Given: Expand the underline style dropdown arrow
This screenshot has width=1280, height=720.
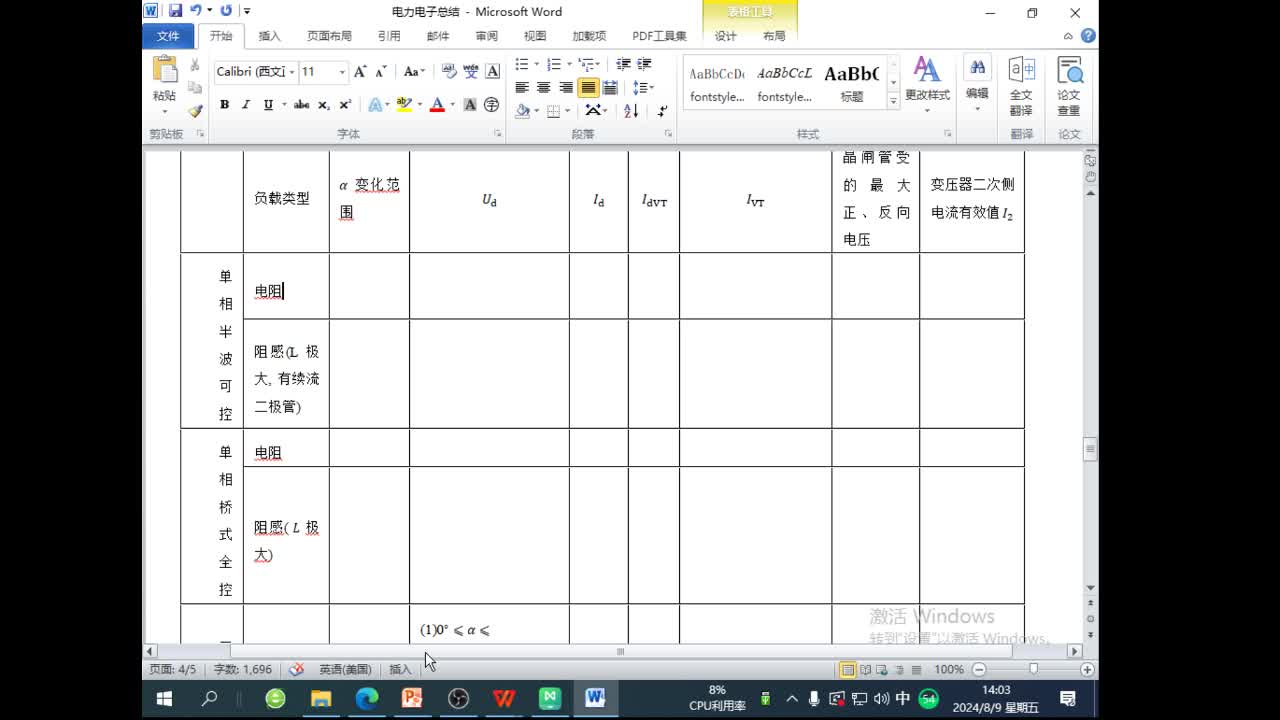Looking at the screenshot, I should [284, 105].
